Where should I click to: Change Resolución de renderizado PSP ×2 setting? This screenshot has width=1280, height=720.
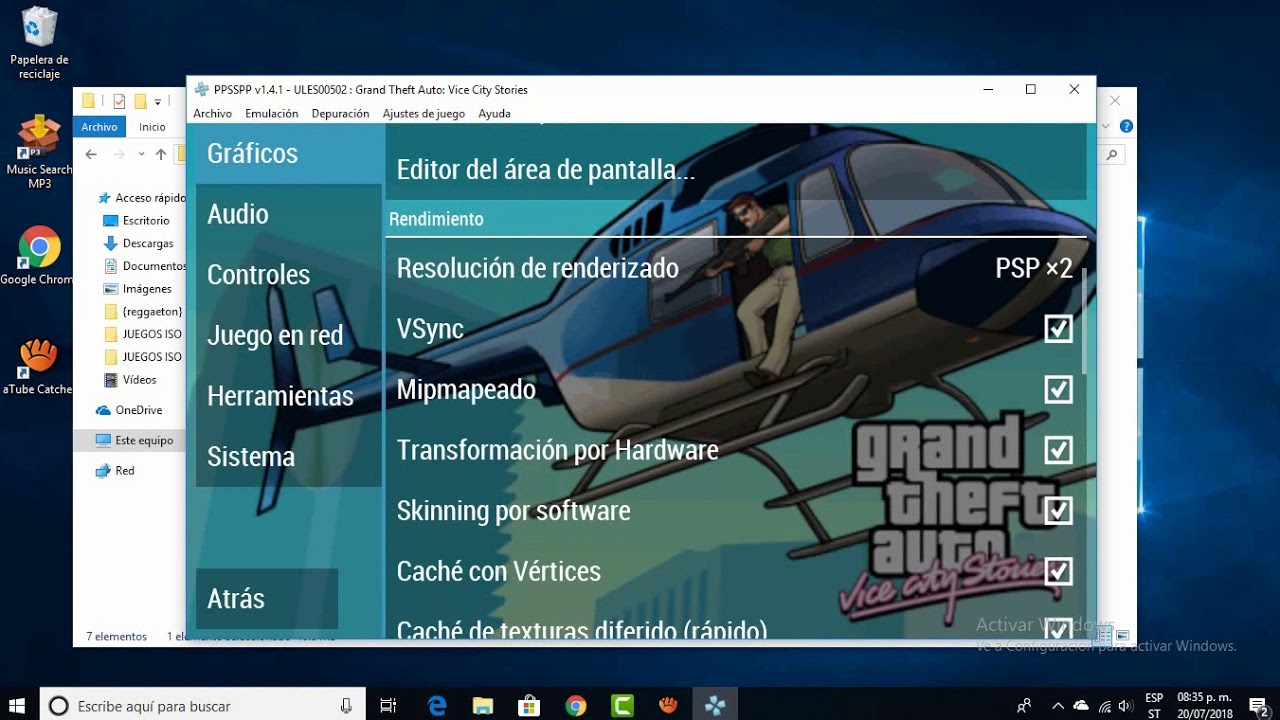pyautogui.click(x=736, y=268)
